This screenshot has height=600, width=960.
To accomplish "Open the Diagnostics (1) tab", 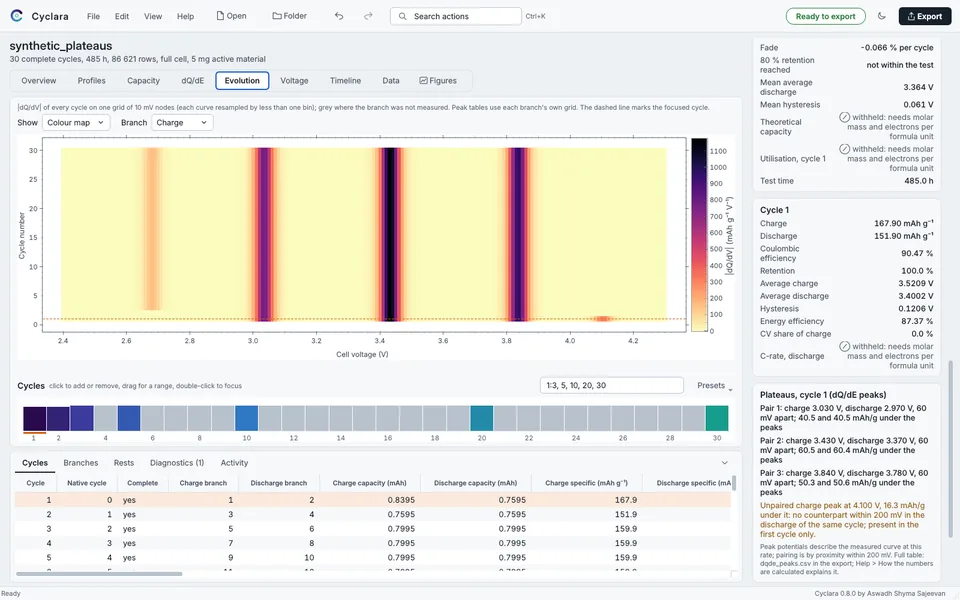I will click(x=177, y=463).
